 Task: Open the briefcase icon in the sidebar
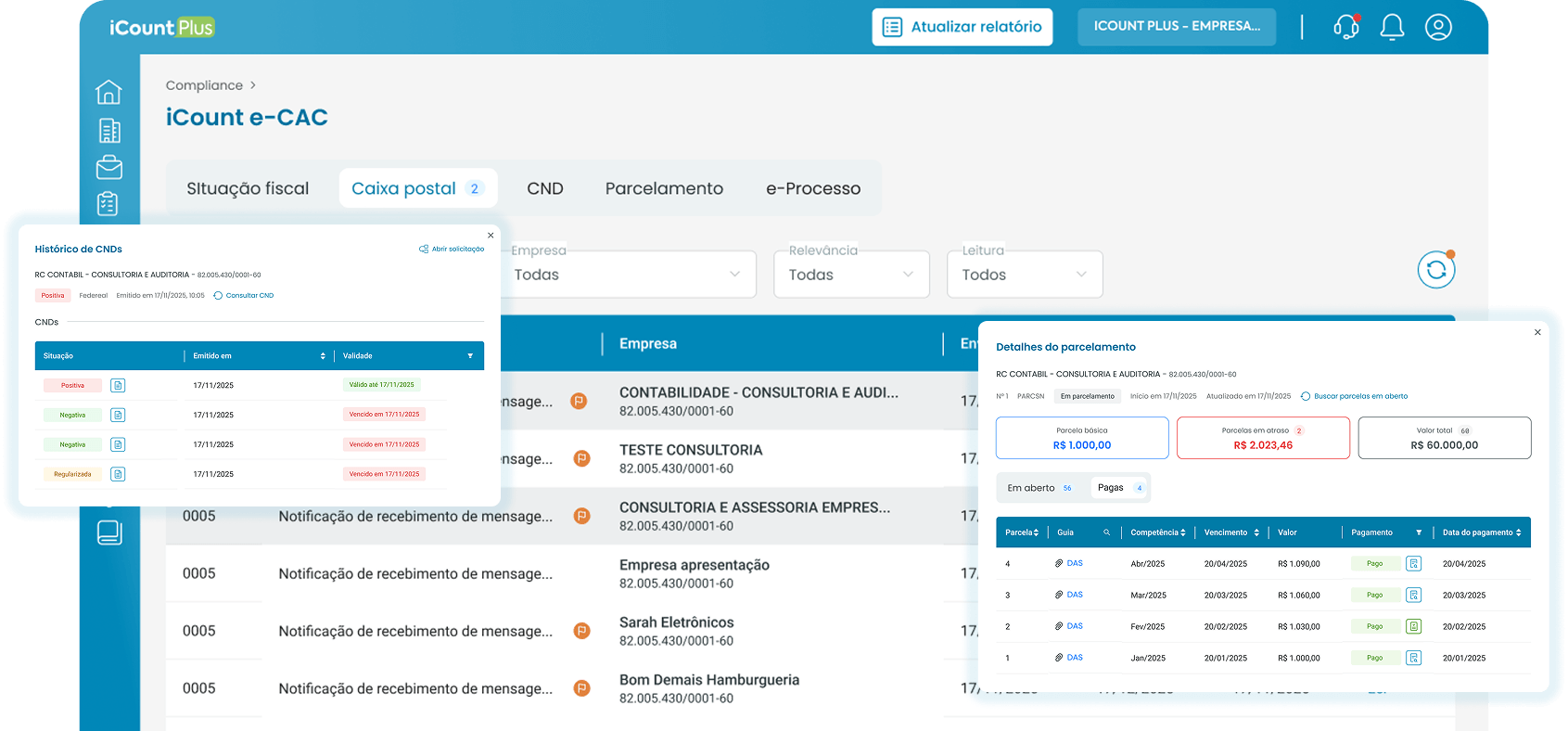[109, 167]
